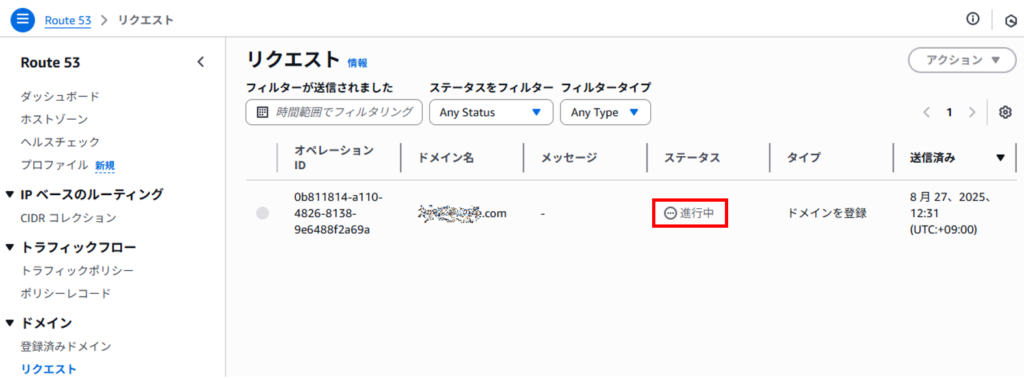Click the info circle icon in top bar
Viewport: 1024px width, 378px height.
tap(973, 19)
